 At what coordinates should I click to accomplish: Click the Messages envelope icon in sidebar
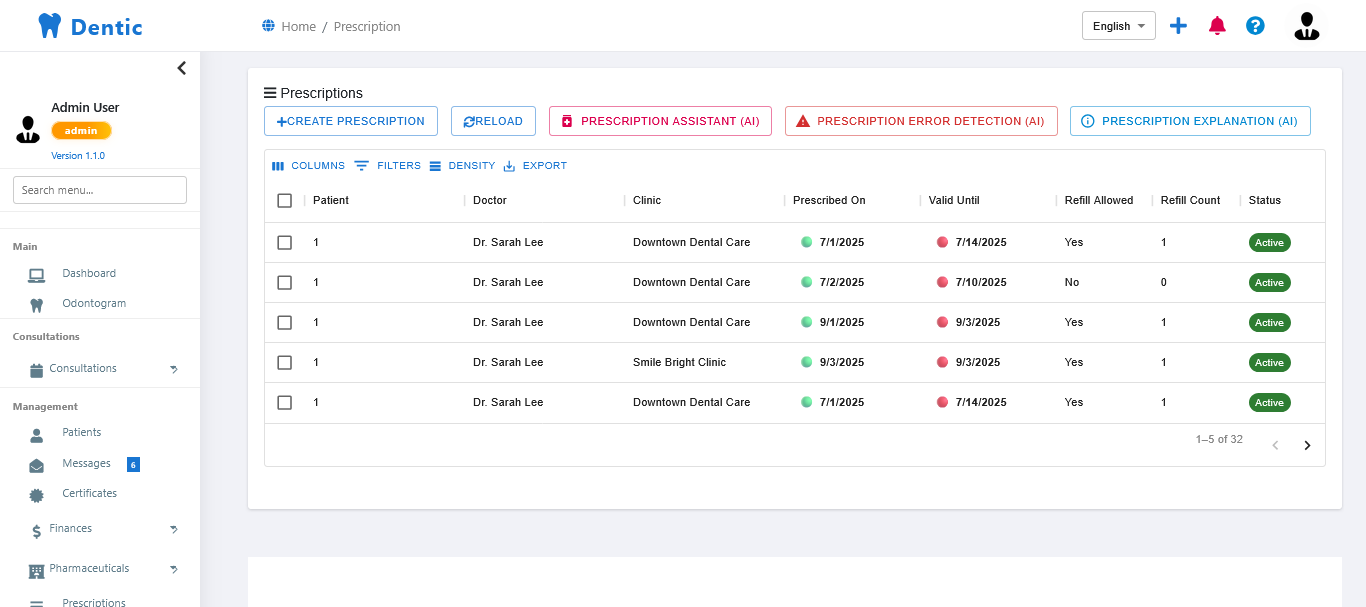tap(35, 463)
